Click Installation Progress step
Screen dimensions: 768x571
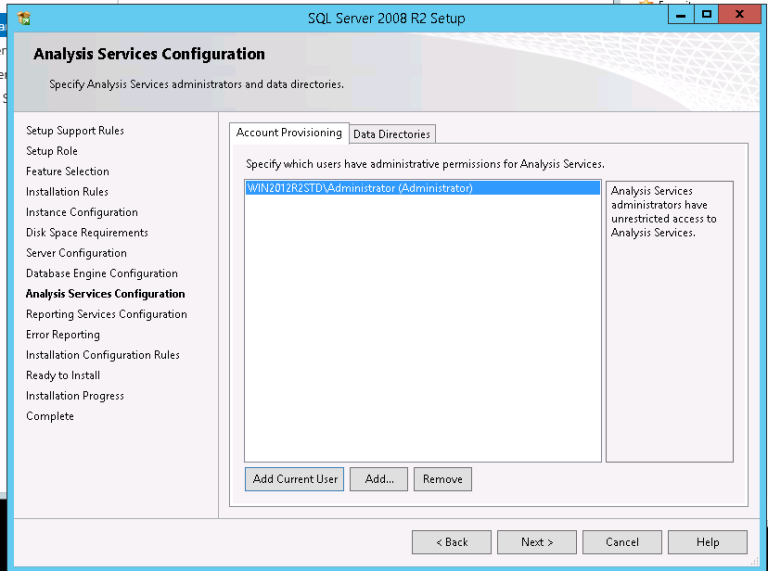click(x=75, y=396)
